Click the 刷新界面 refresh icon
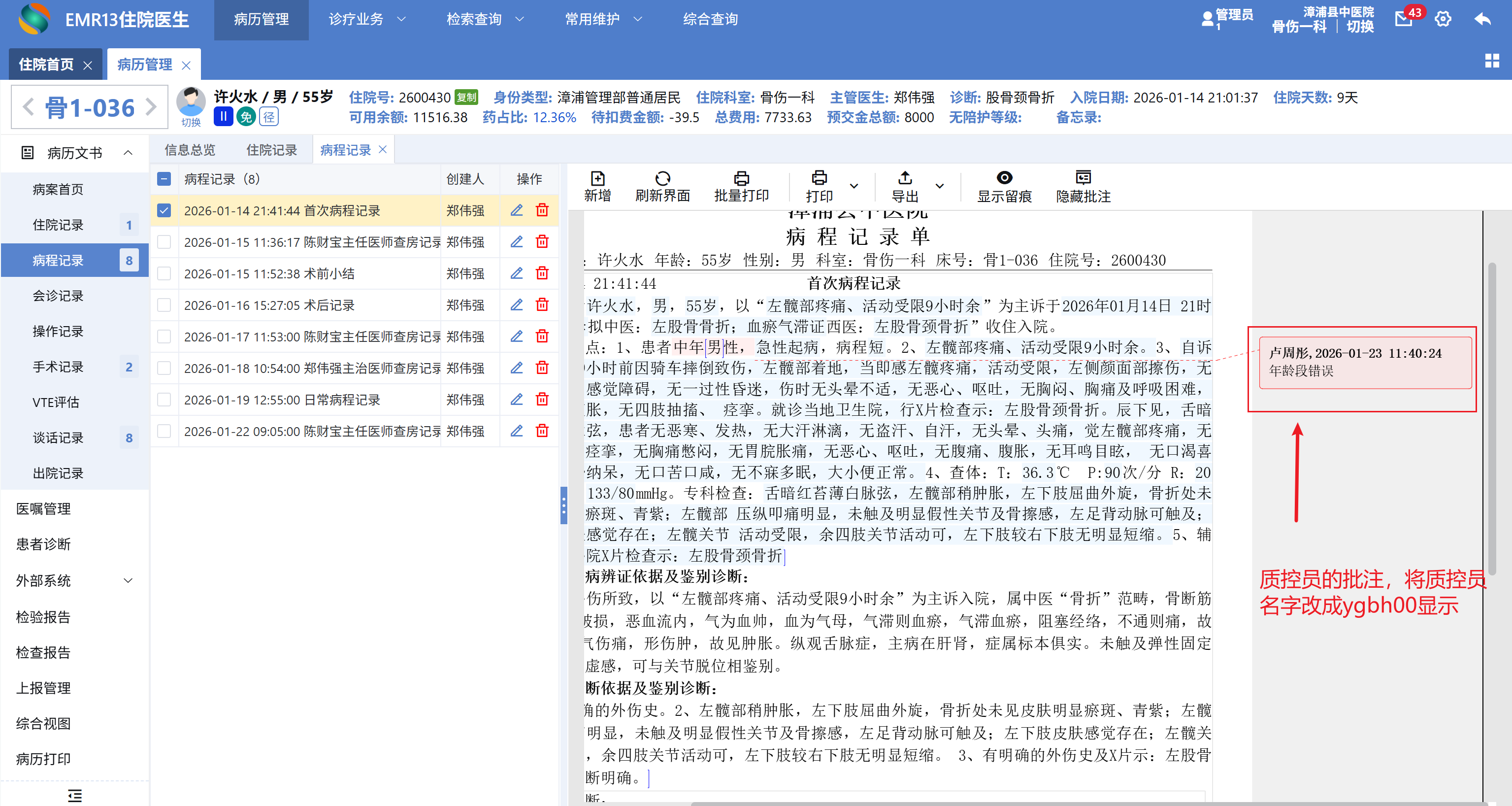The image size is (1512, 806). pos(662,178)
